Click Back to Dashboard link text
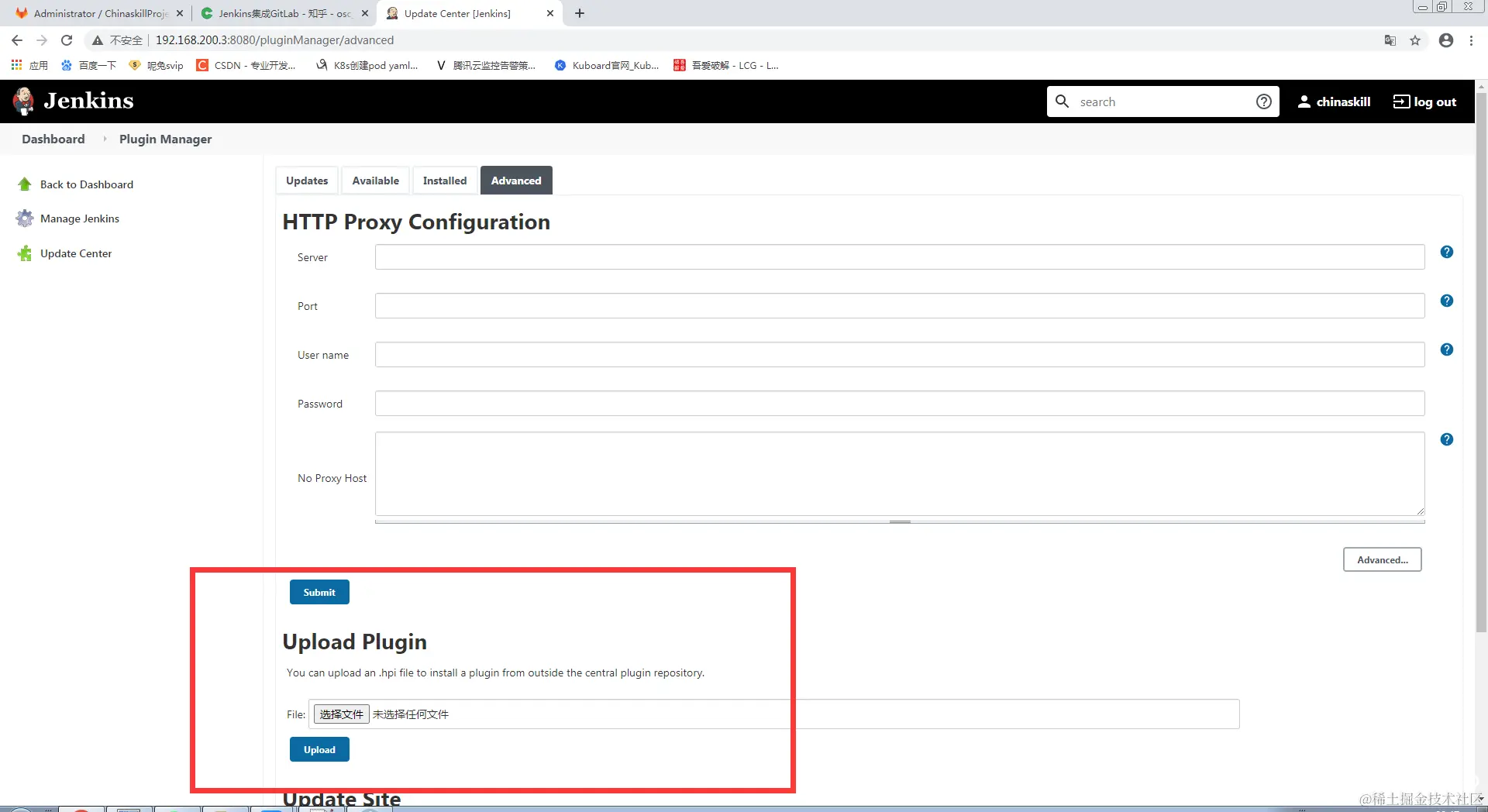Viewport: 1488px width, 812px height. [x=87, y=184]
